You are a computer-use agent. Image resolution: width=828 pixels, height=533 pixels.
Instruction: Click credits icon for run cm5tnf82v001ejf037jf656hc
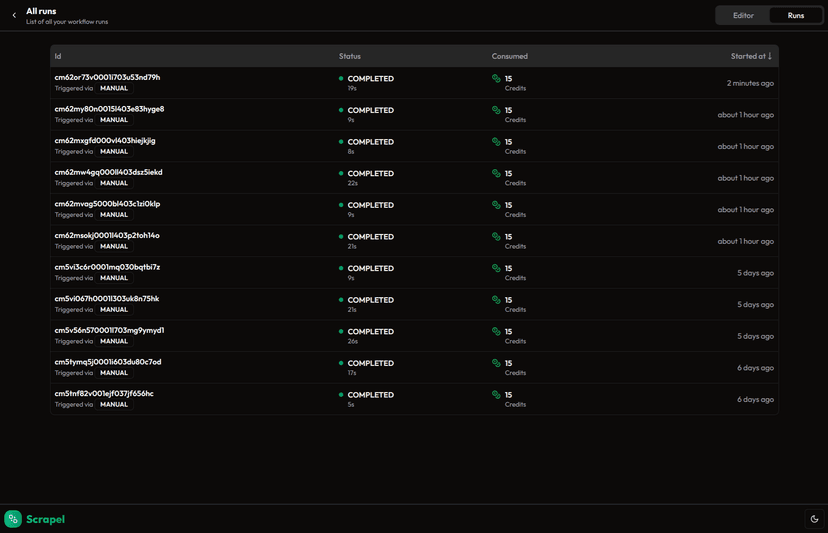coord(496,395)
